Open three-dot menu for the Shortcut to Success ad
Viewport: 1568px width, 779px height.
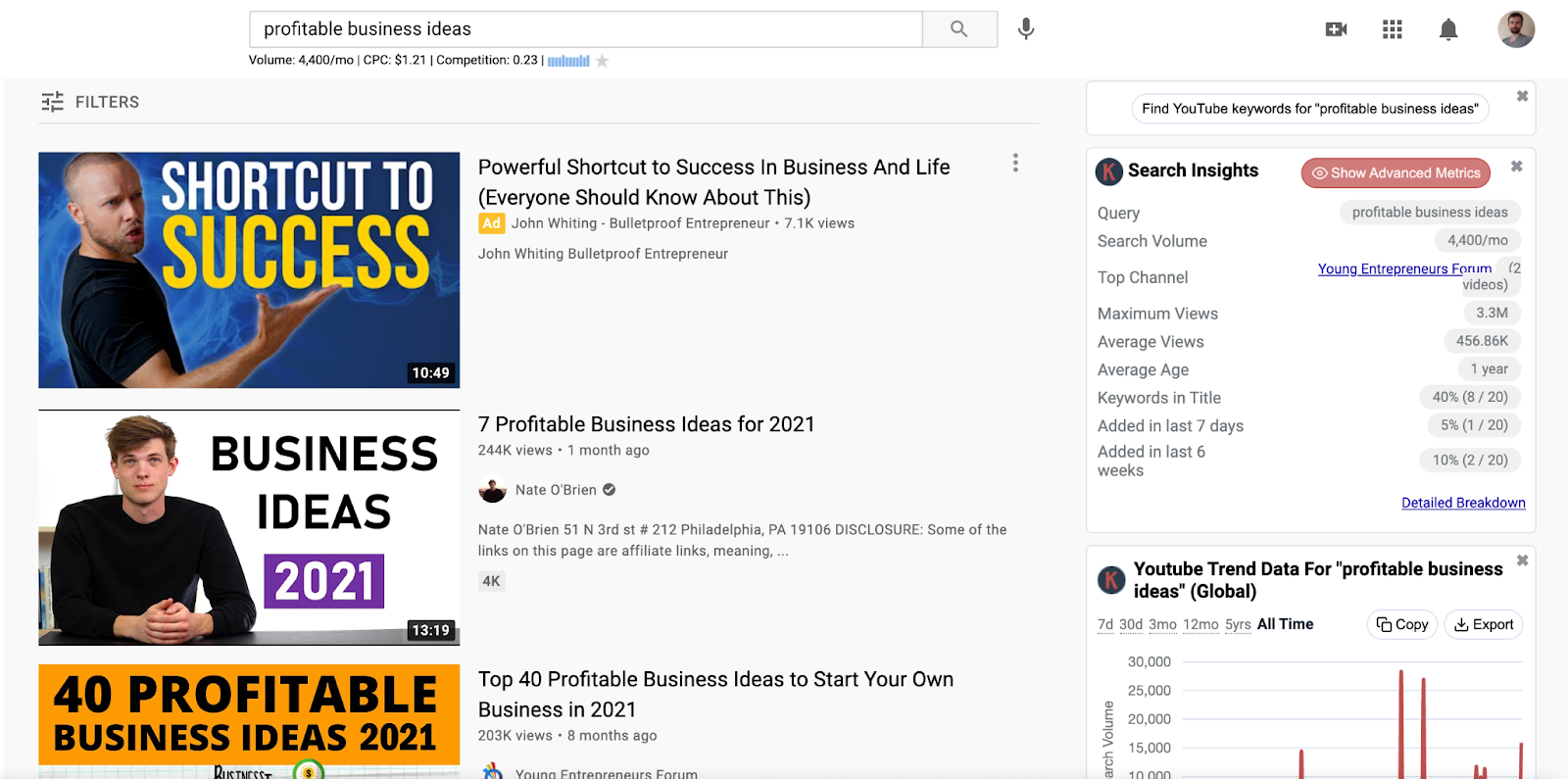coord(1015,163)
